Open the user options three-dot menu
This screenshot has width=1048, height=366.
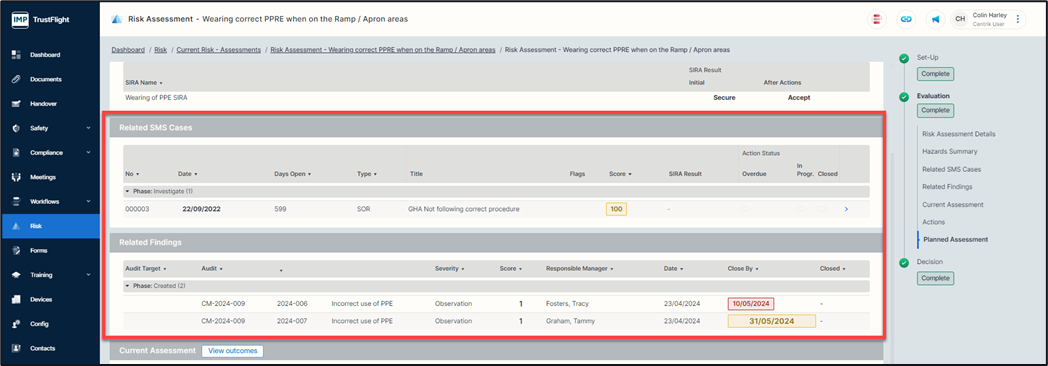coord(1017,19)
